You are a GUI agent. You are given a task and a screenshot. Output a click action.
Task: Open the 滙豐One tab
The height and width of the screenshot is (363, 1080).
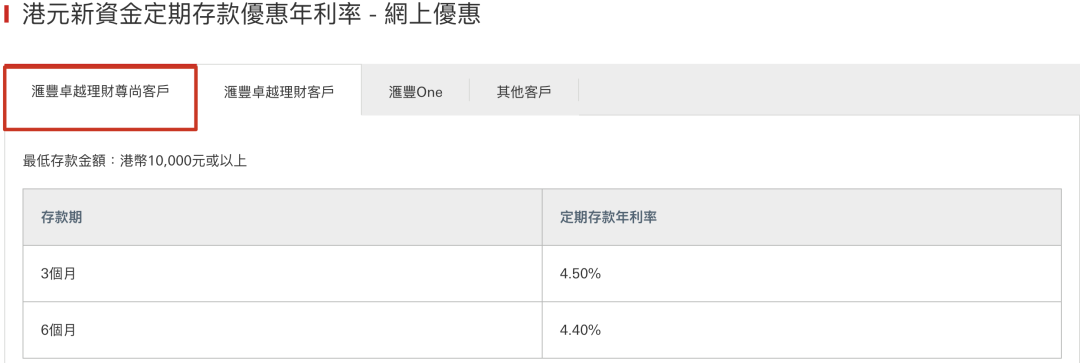tap(415, 92)
